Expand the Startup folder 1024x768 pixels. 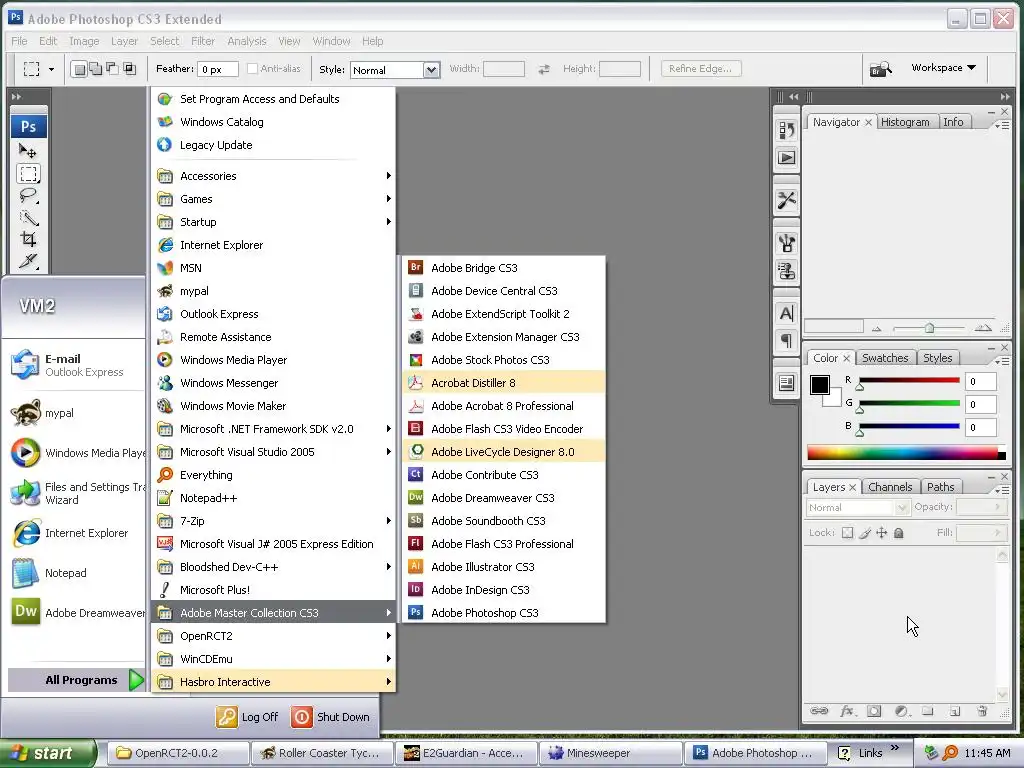click(x=274, y=222)
